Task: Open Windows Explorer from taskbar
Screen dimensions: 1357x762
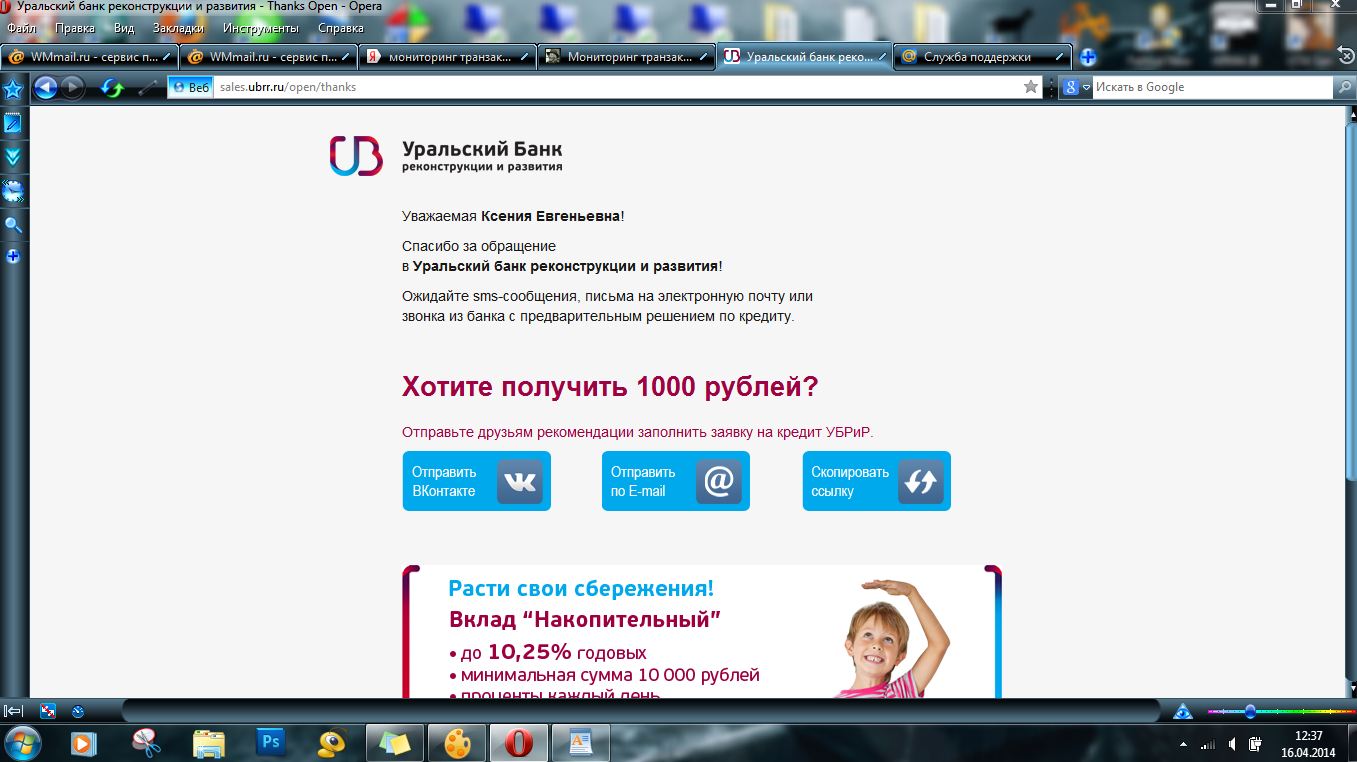Action: pyautogui.click(x=209, y=743)
